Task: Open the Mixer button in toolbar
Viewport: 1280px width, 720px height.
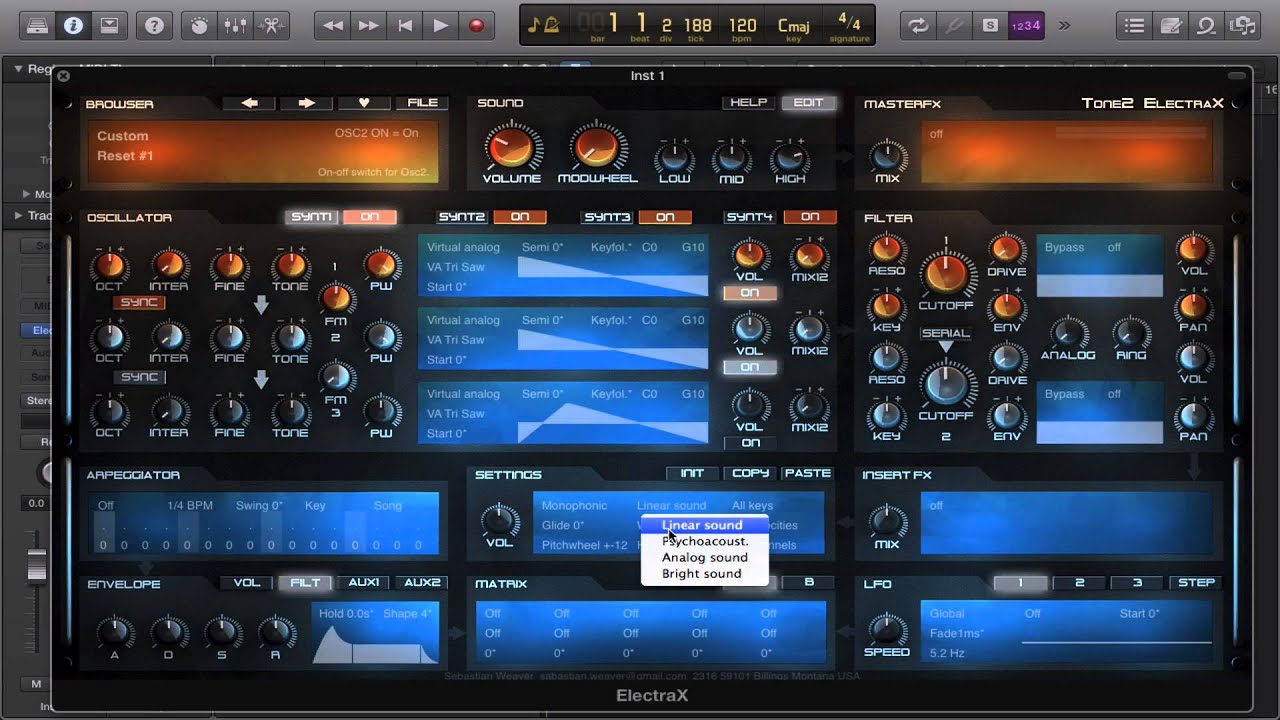Action: pyautogui.click(x=235, y=26)
